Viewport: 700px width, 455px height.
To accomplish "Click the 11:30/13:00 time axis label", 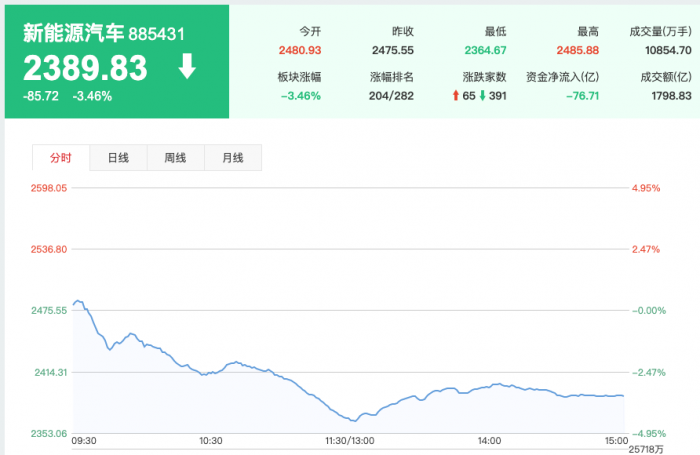I will (x=349, y=440).
